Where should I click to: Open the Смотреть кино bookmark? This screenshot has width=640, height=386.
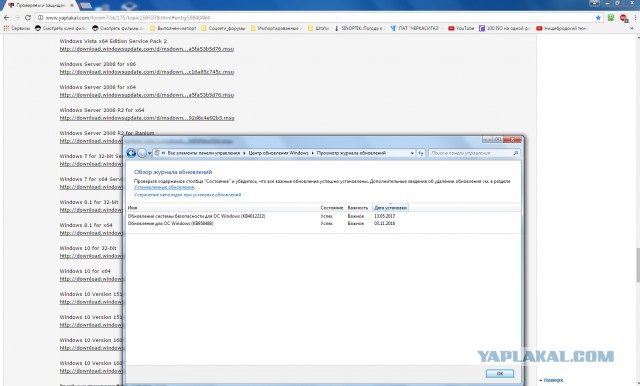(60, 28)
